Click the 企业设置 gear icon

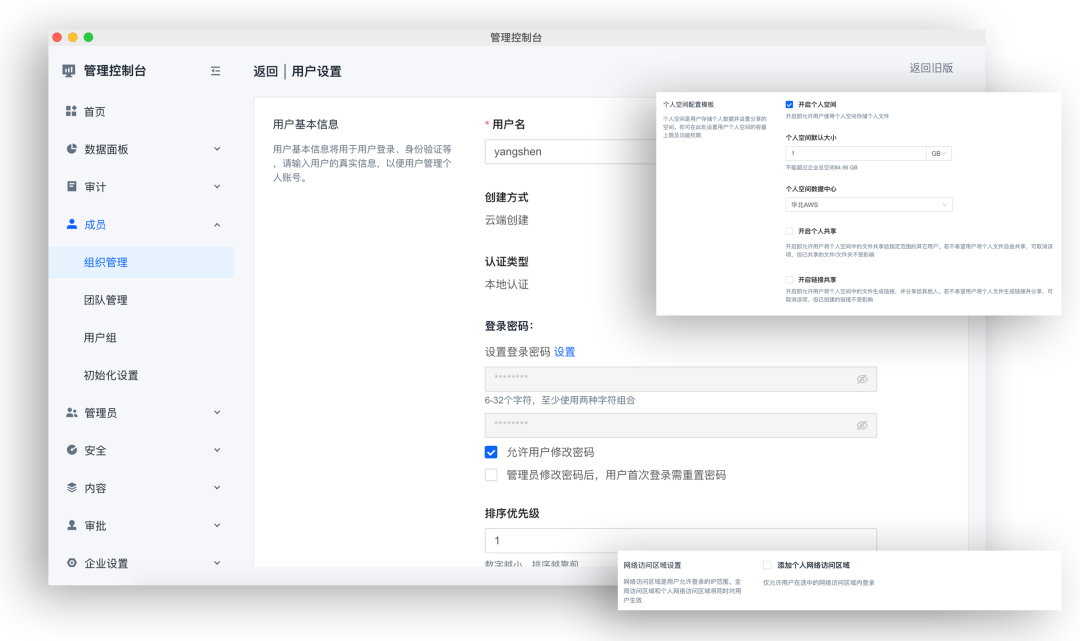pyautogui.click(x=72, y=563)
